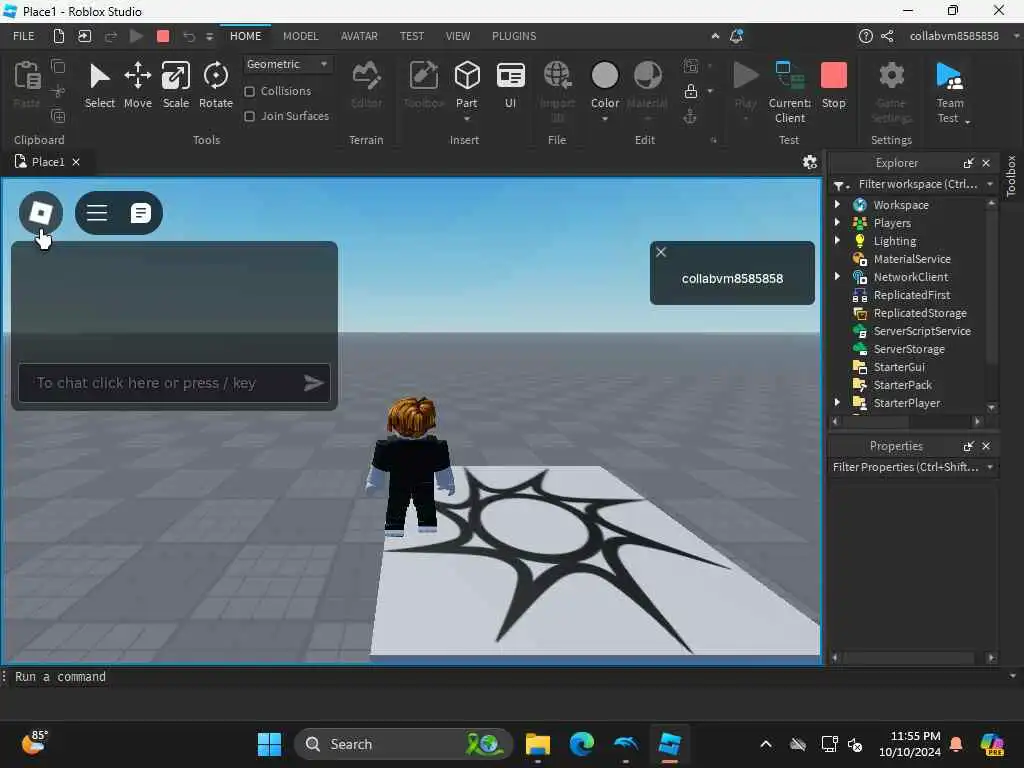The width and height of the screenshot is (1024, 768).
Task: Open the FILE menu
Action: click(24, 37)
